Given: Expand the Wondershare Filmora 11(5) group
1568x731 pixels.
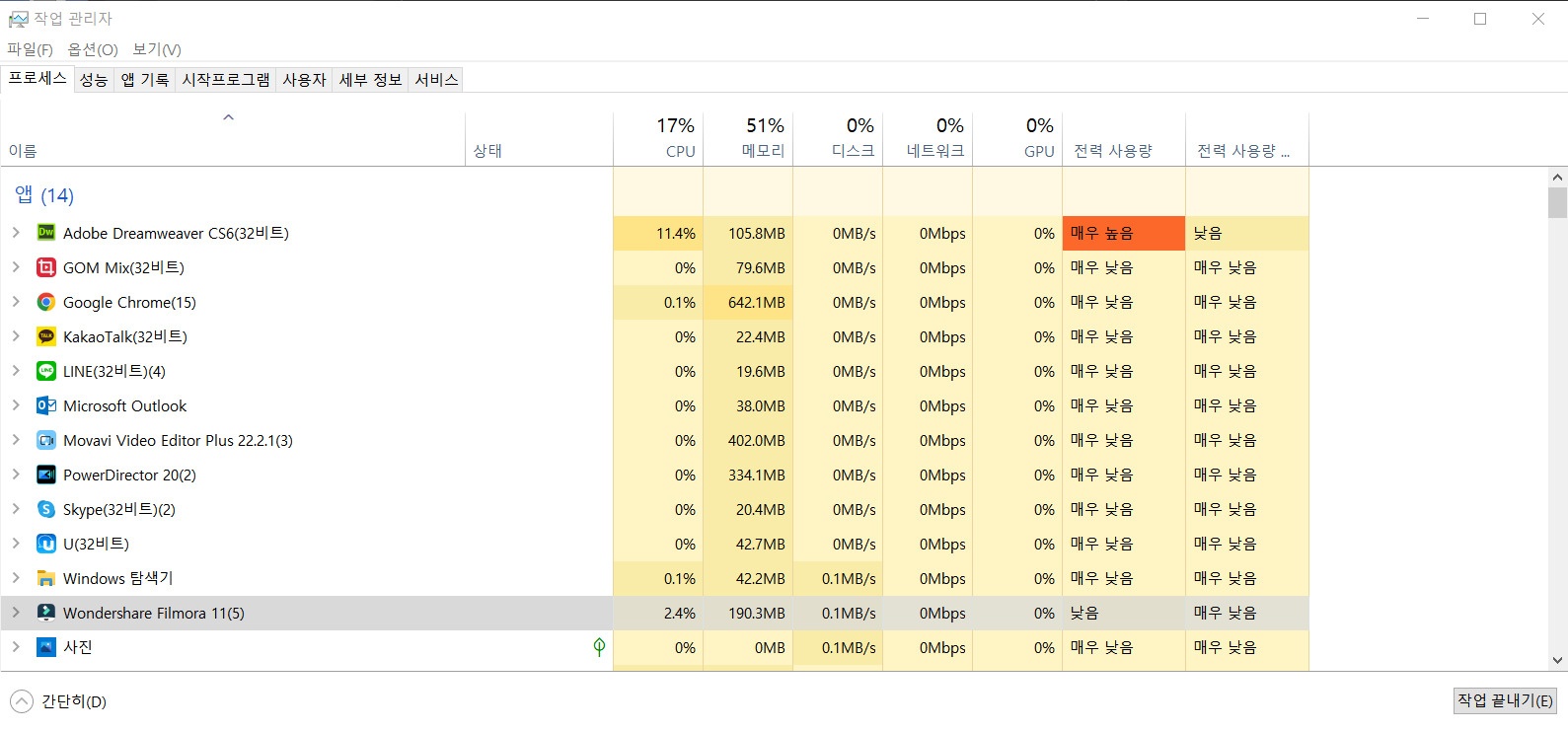Looking at the screenshot, I should [x=16, y=613].
